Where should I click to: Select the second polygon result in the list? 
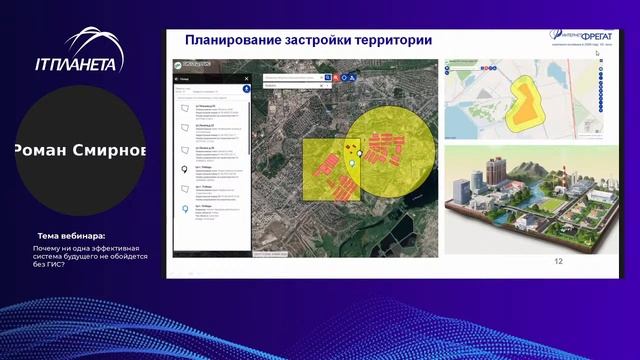pos(212,132)
